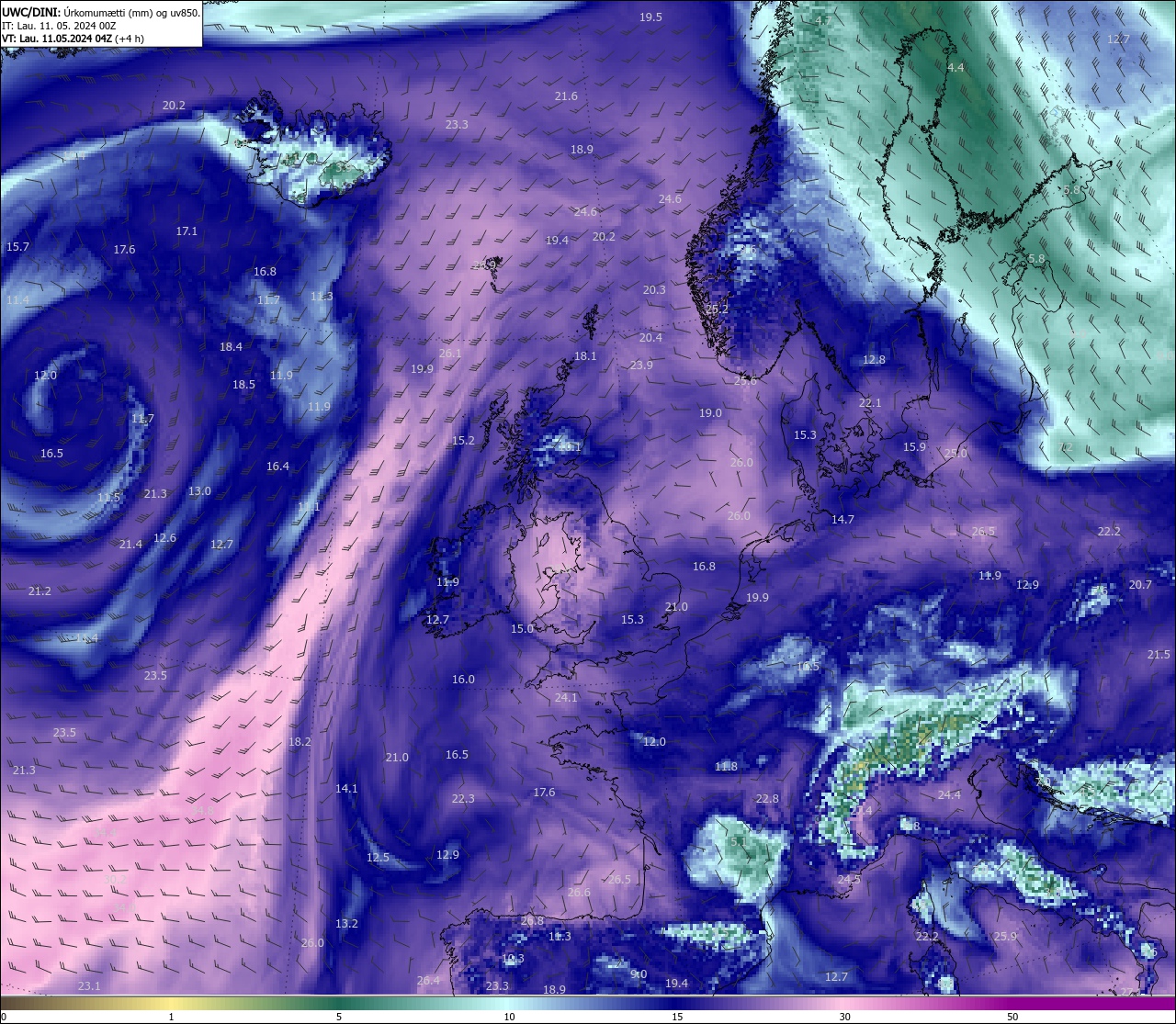Screen dimensions: 1176x1024
Task: Click the 23.9 map value
Action: [641, 366]
